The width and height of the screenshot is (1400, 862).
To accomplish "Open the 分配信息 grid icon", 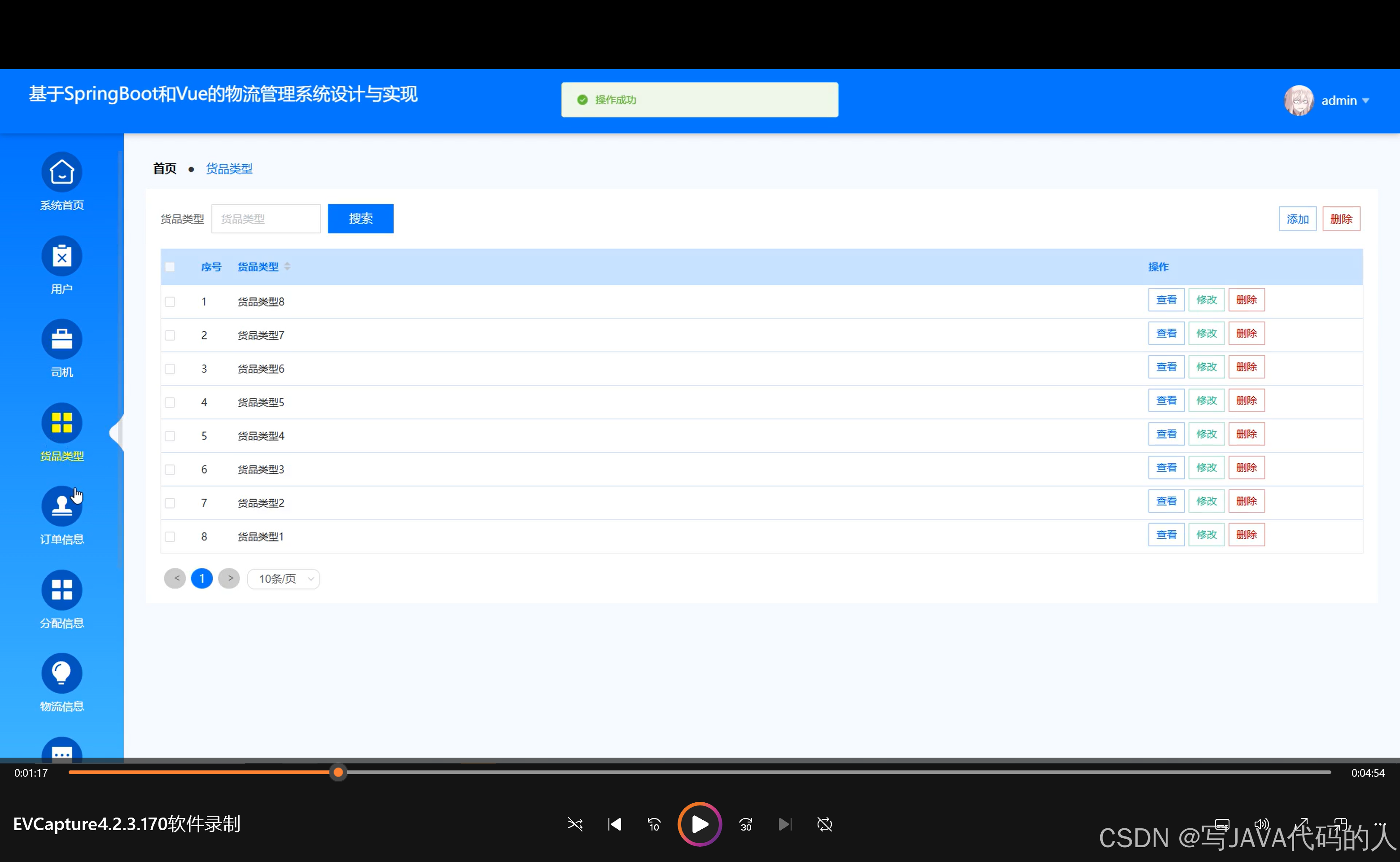I will click(x=61, y=590).
